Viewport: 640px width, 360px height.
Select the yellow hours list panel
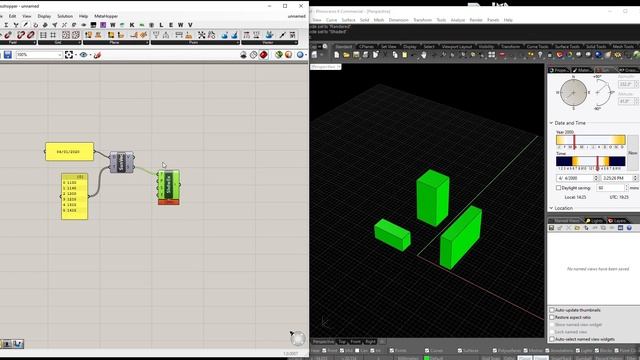(x=75, y=197)
